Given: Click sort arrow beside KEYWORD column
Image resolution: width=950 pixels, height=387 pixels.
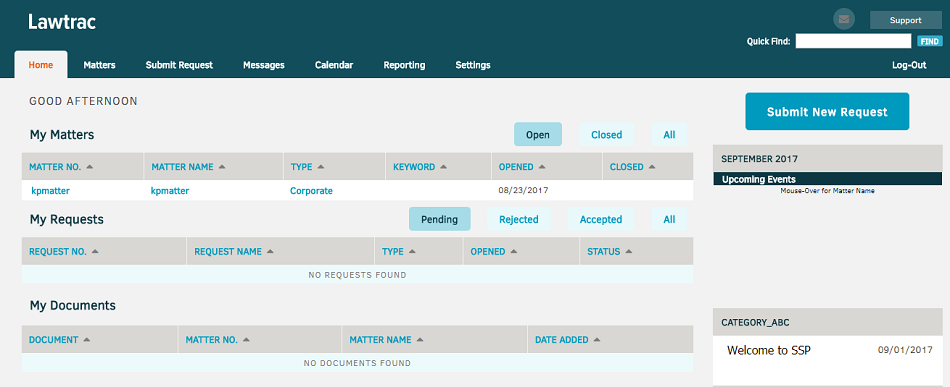Looking at the screenshot, I should pyautogui.click(x=443, y=167).
